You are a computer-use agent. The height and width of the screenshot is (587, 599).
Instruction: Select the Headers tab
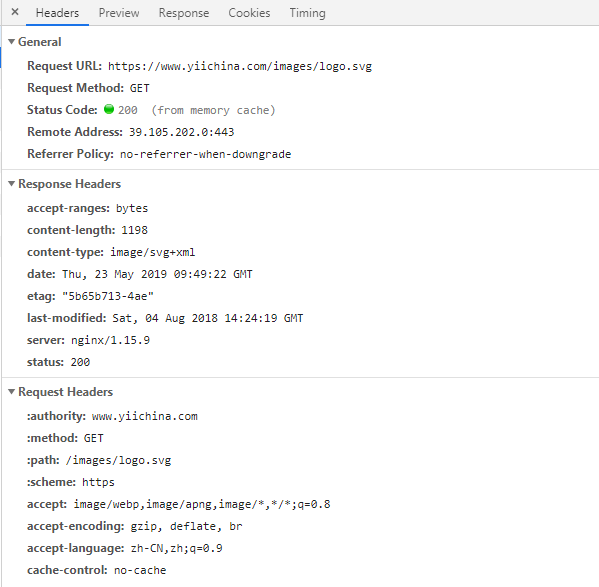(x=57, y=13)
